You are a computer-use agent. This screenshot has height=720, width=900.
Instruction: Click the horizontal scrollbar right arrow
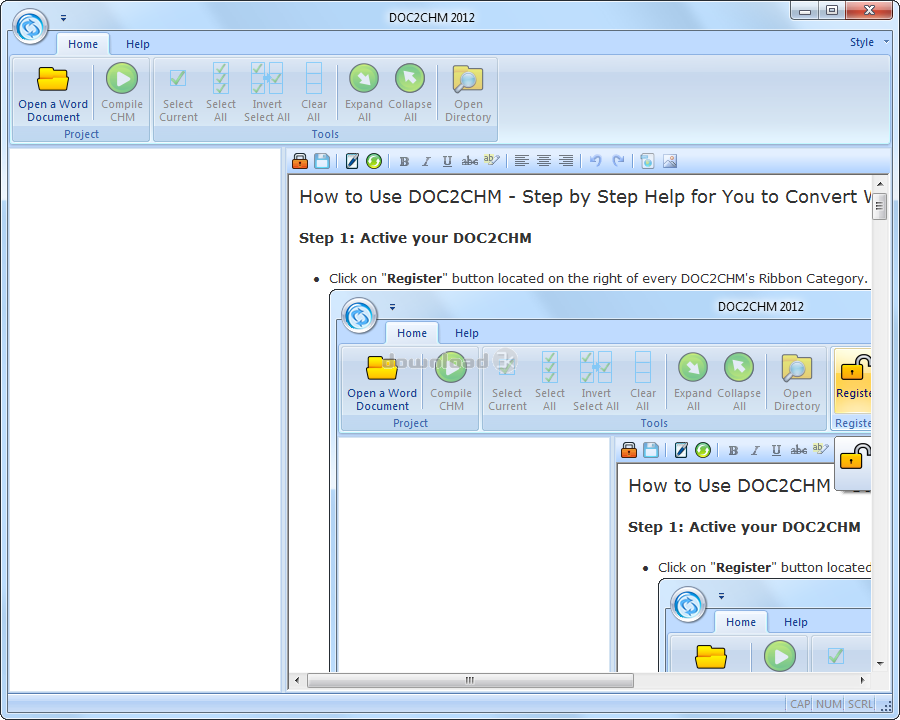[862, 680]
